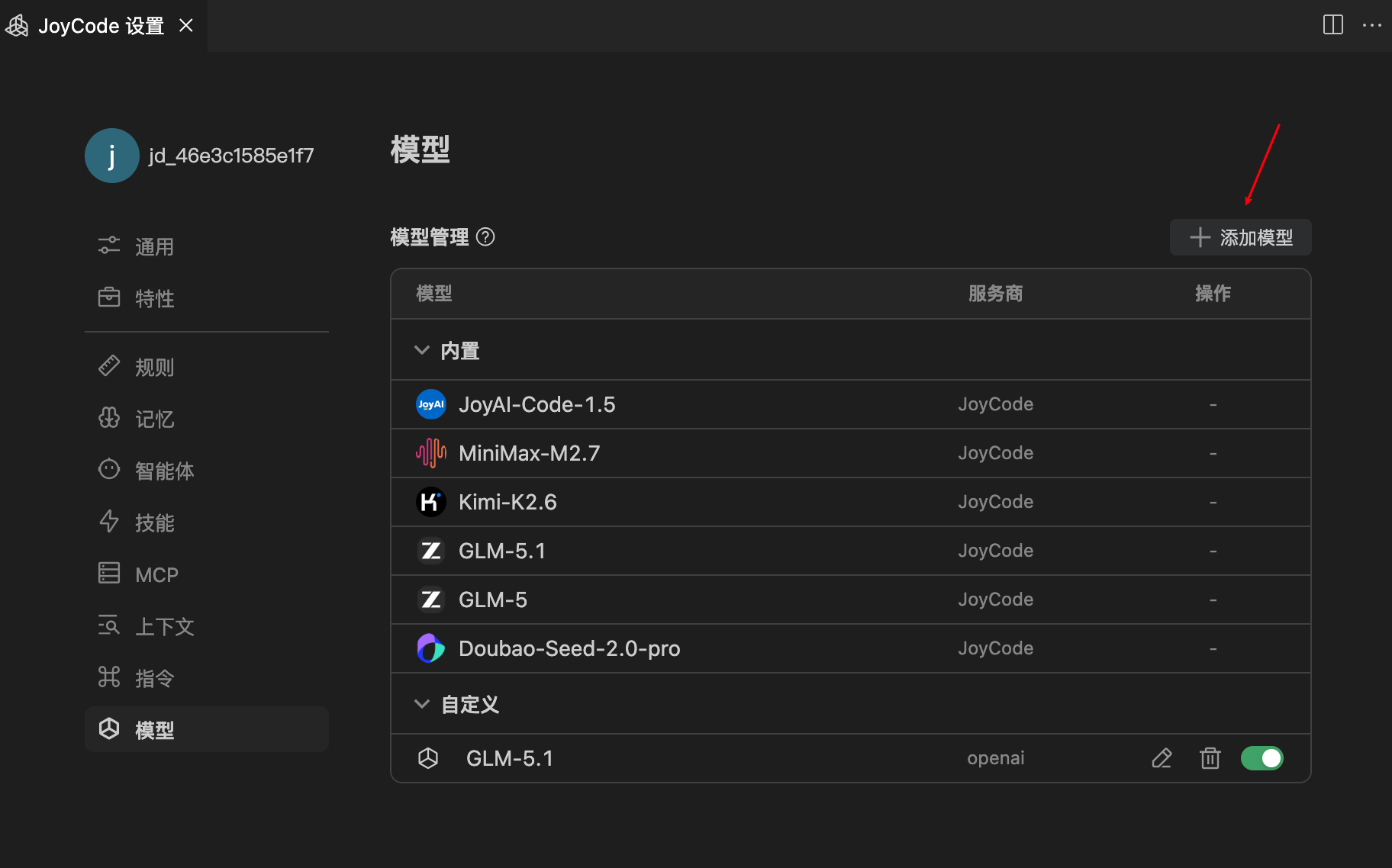The width and height of the screenshot is (1392, 868).
Task: Click the help icon next to 模型管理
Action: [485, 237]
